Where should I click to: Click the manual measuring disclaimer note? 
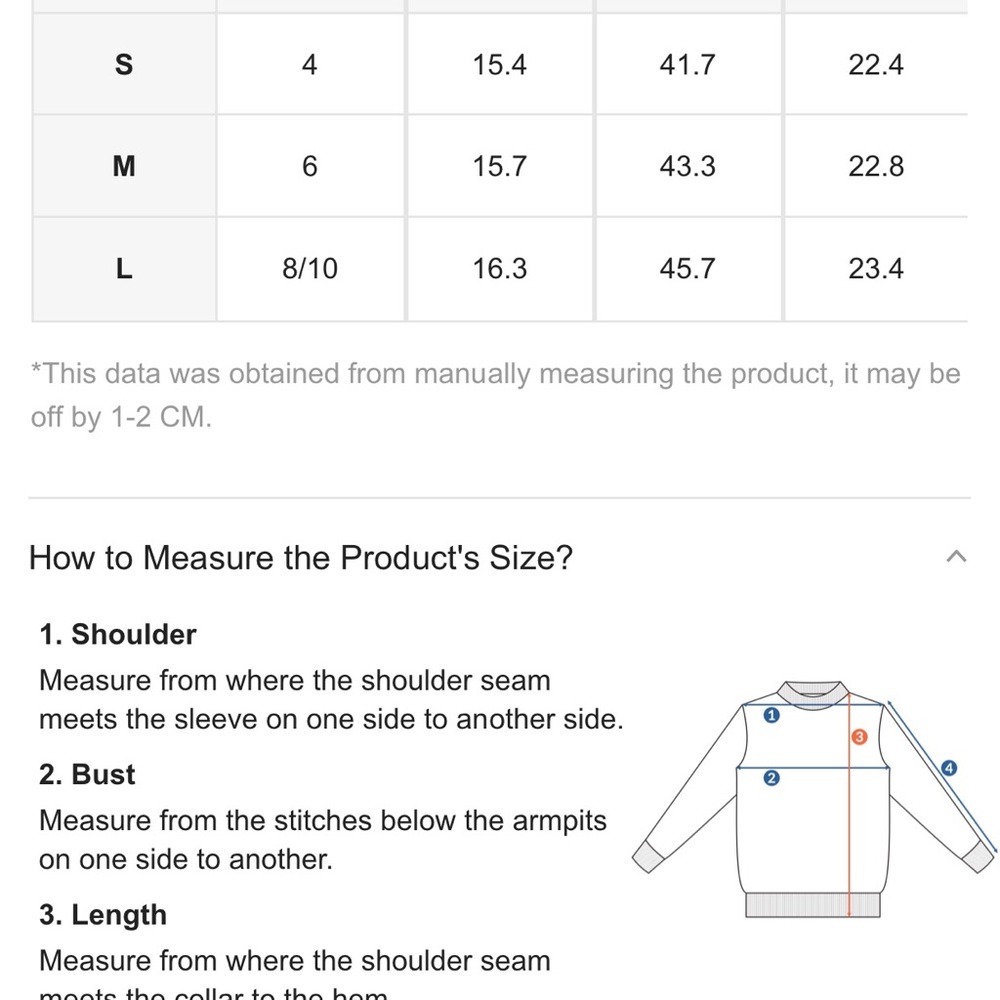click(496, 395)
